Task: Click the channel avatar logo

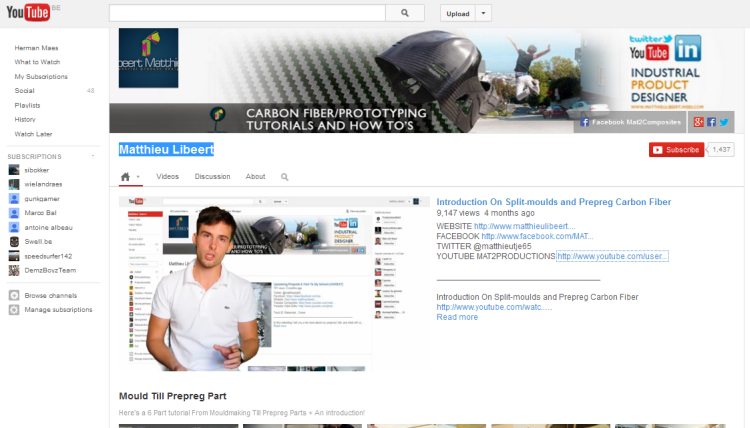Action: point(148,58)
